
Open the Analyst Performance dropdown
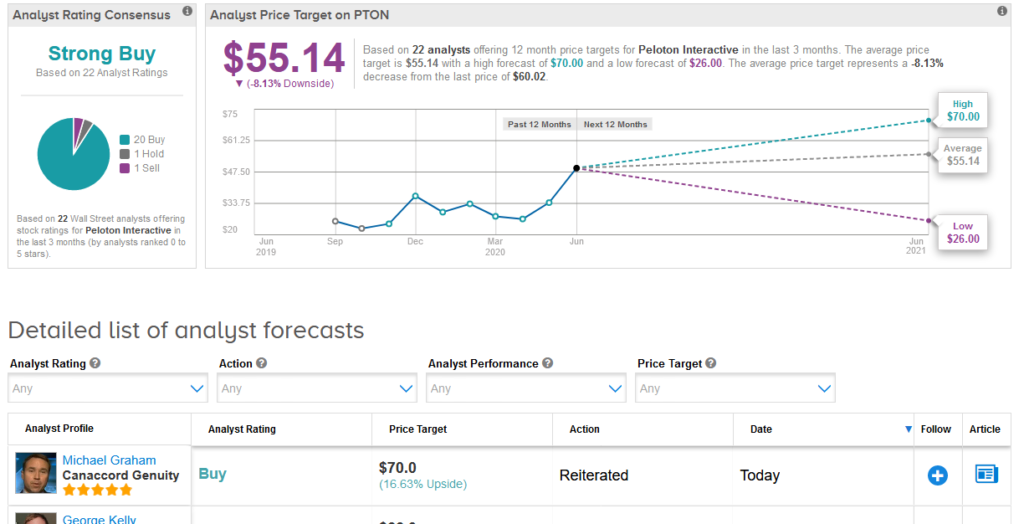click(x=526, y=388)
